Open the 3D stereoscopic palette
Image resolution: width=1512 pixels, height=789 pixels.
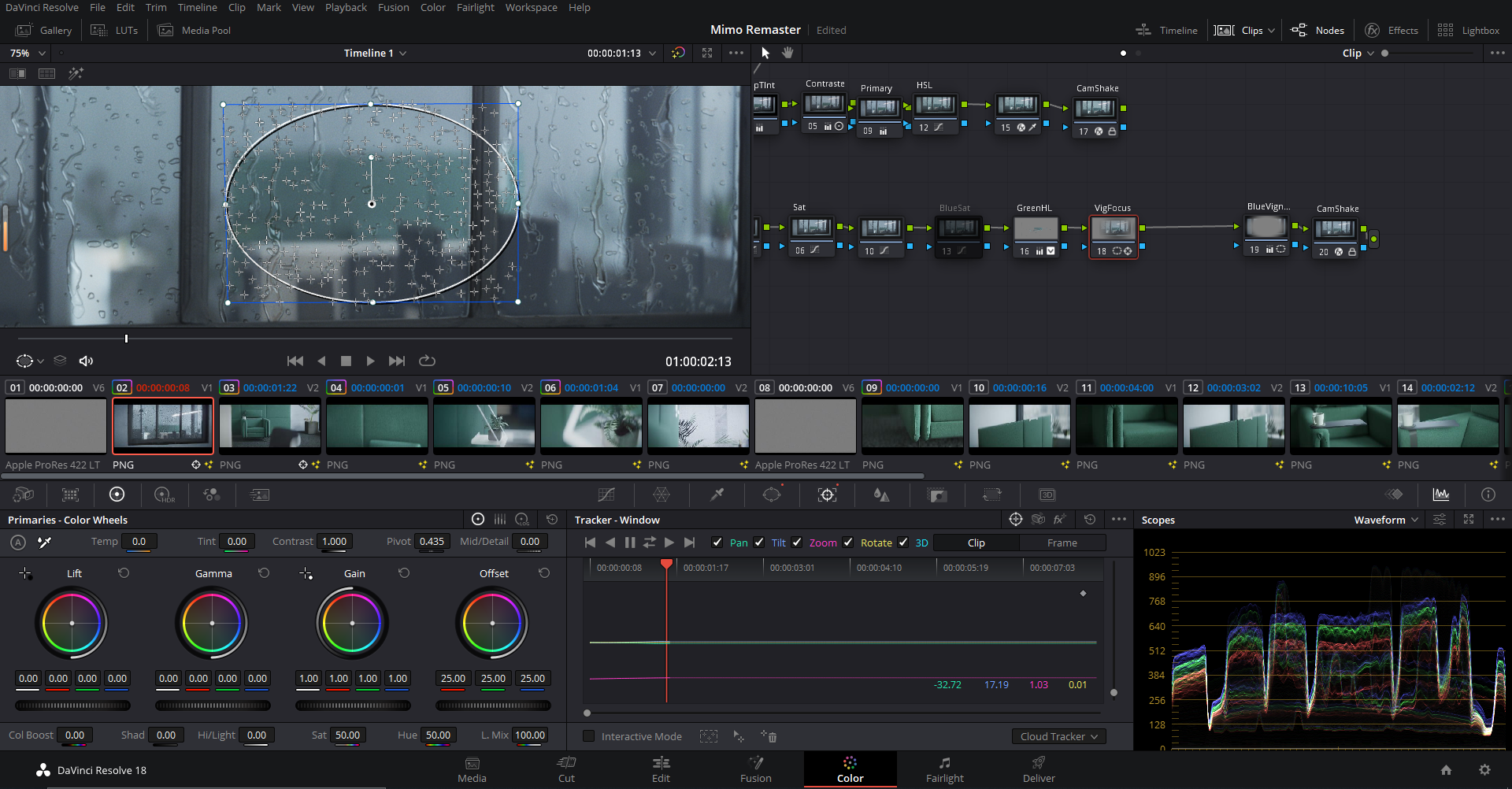coord(1047,495)
